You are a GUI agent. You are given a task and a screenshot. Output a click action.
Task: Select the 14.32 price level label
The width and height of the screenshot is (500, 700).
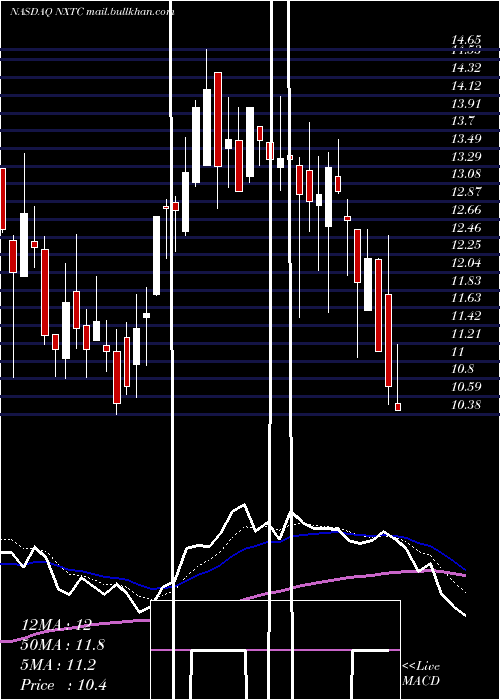pos(466,68)
